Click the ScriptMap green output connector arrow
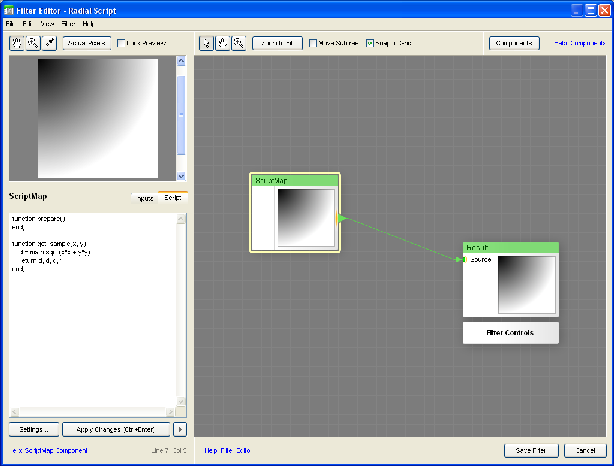This screenshot has width=614, height=466. tap(341, 218)
